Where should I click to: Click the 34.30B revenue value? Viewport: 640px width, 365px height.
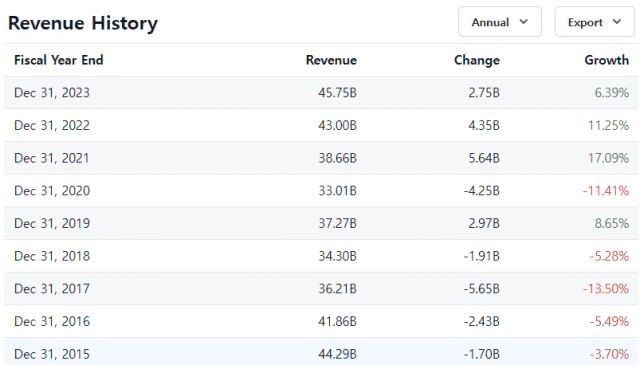[337, 256]
